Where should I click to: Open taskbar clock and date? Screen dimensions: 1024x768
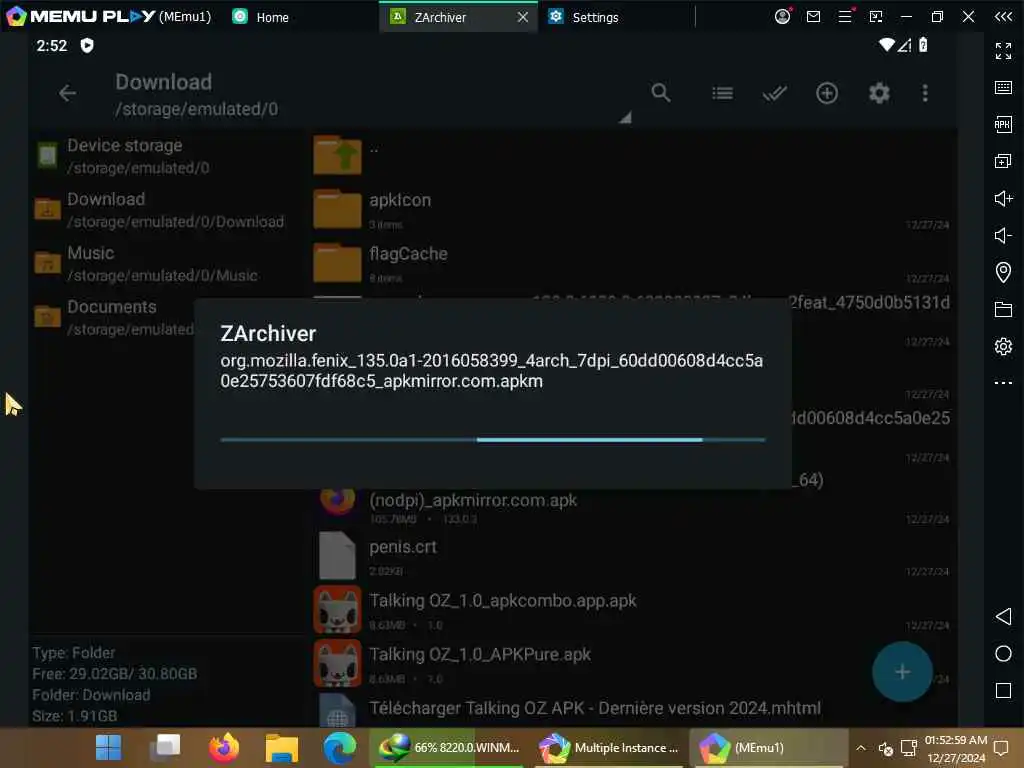(x=955, y=748)
